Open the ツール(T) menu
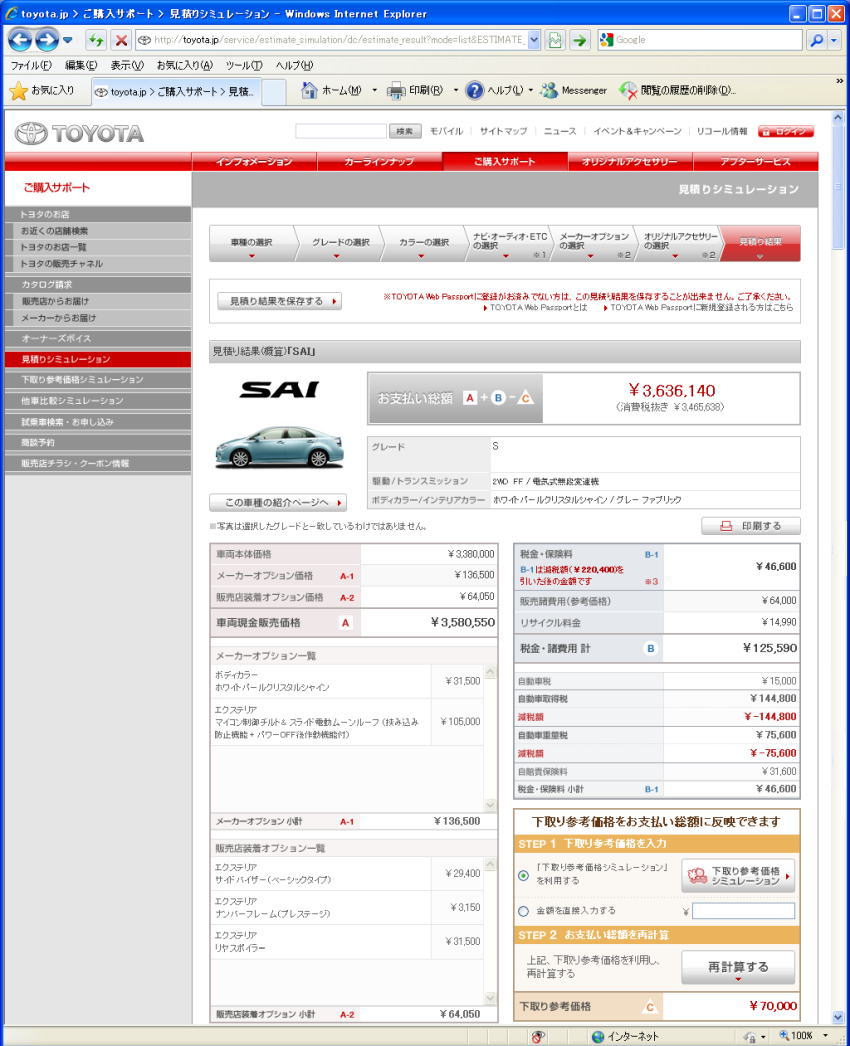This screenshot has height=1046, width=850. (244, 65)
